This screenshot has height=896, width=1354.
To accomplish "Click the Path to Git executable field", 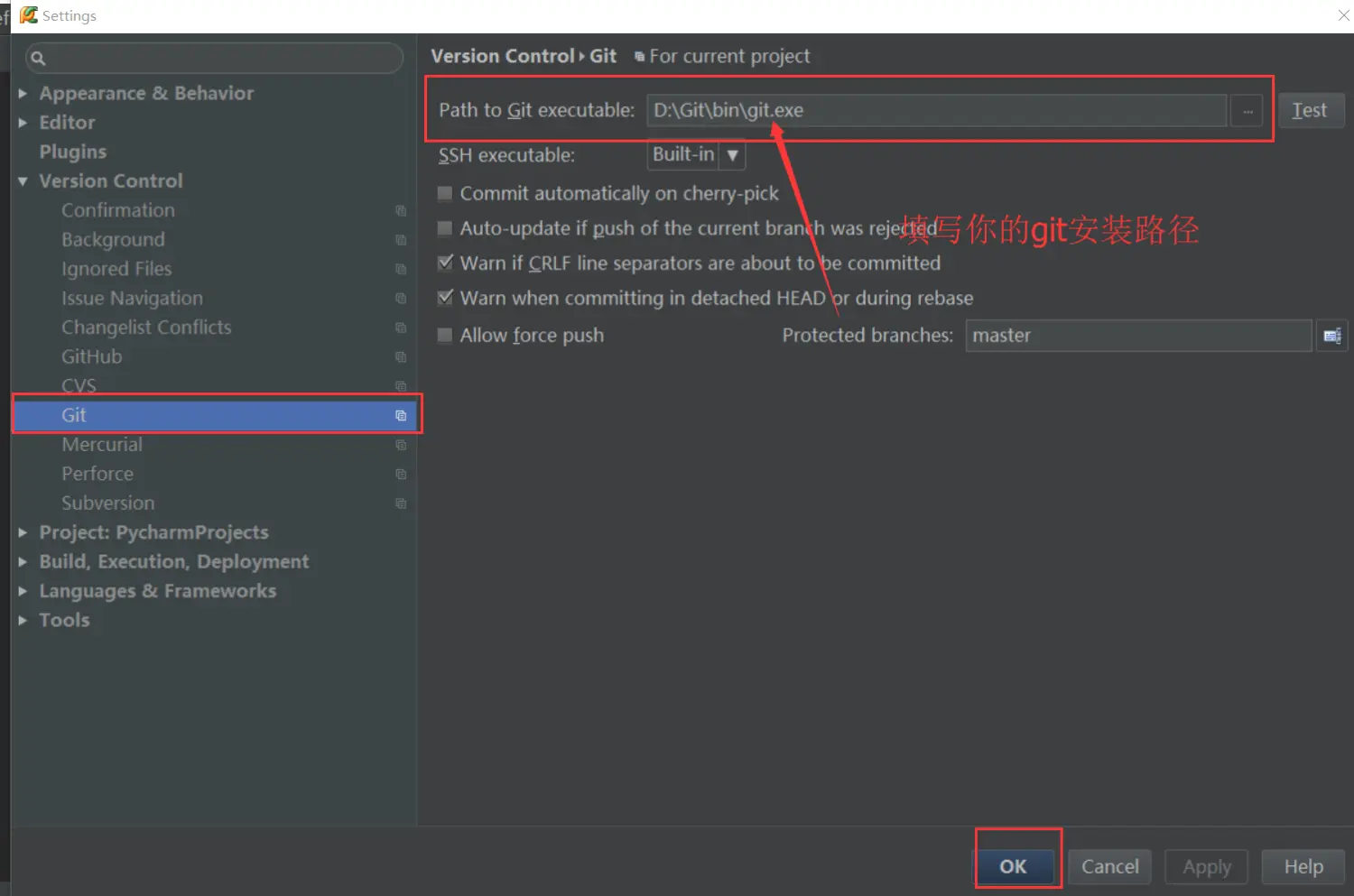I will point(937,111).
